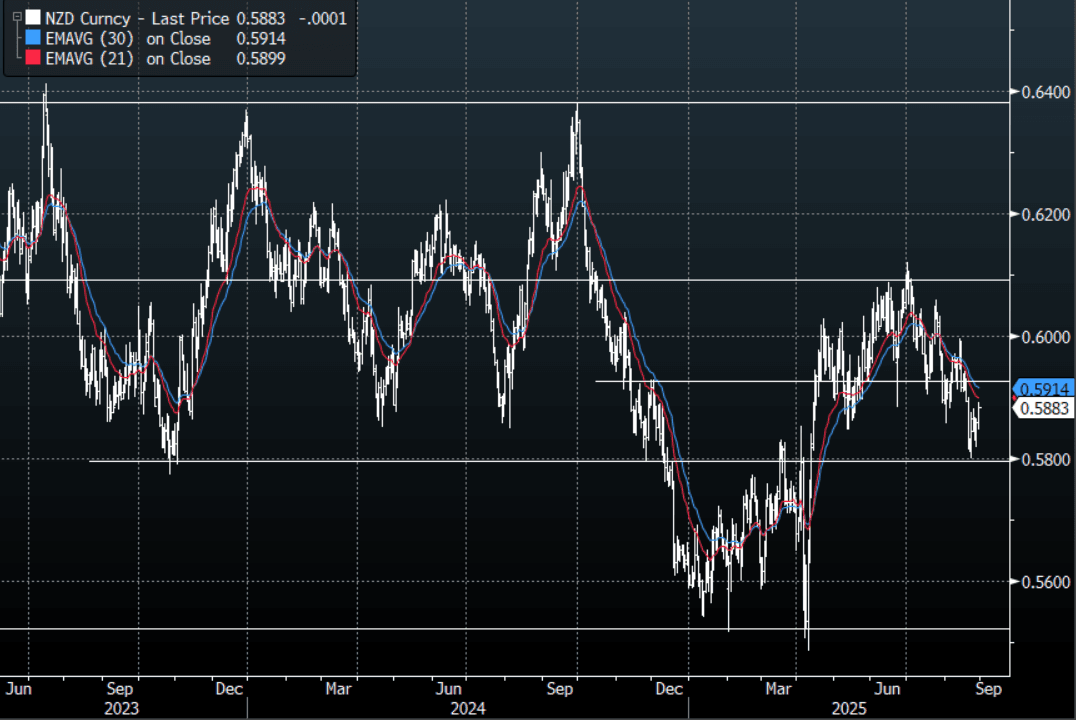Screen dimensions: 1076x720
Task: Click the blue EMAVG (30) color swatch
Action: point(33,39)
